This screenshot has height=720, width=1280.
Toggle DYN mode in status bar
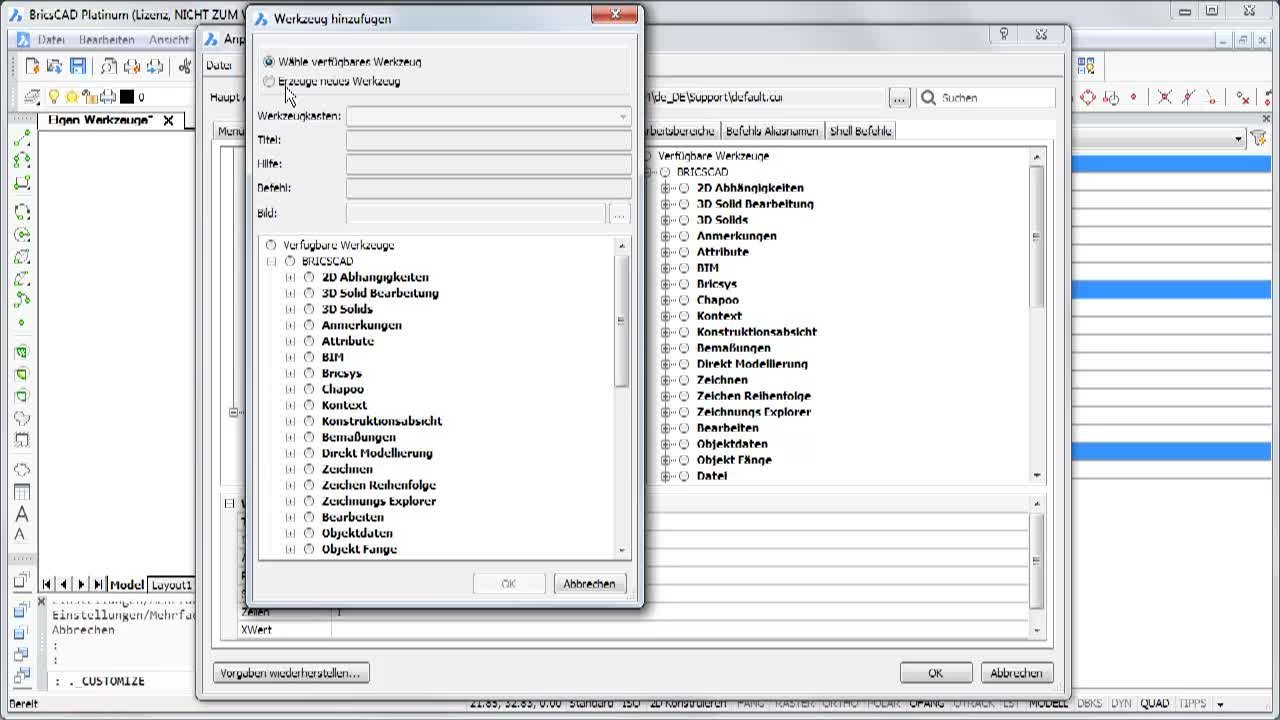click(x=1121, y=703)
